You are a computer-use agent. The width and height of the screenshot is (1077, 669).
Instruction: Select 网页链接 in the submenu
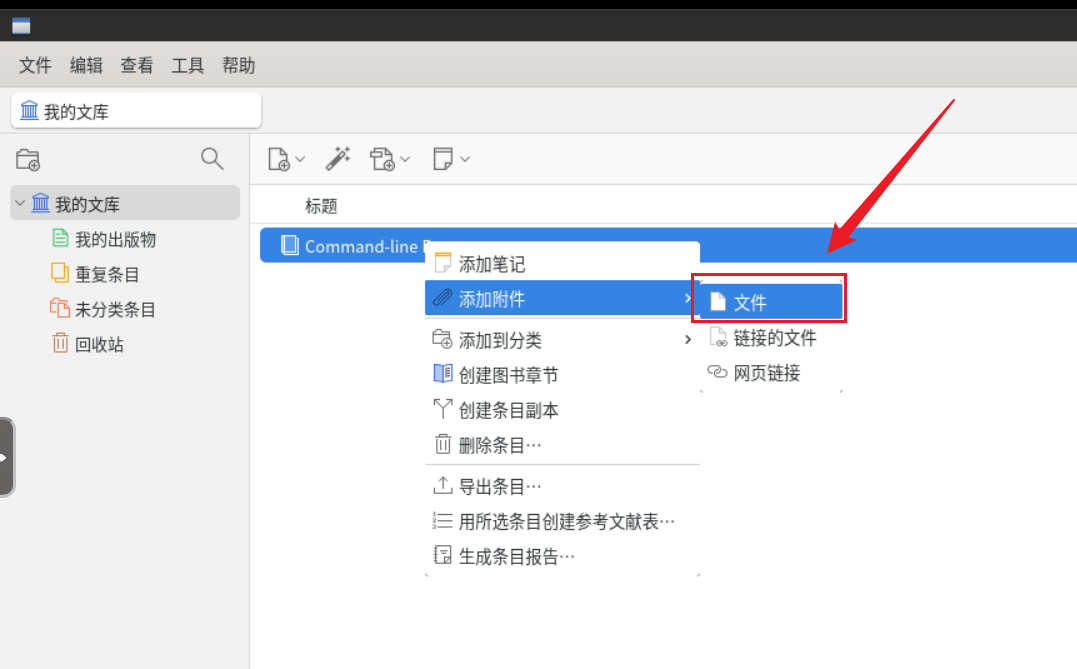771,372
